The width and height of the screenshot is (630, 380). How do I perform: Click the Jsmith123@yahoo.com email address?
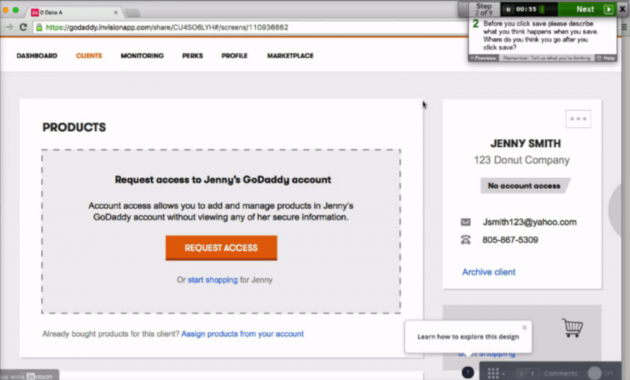(530, 222)
